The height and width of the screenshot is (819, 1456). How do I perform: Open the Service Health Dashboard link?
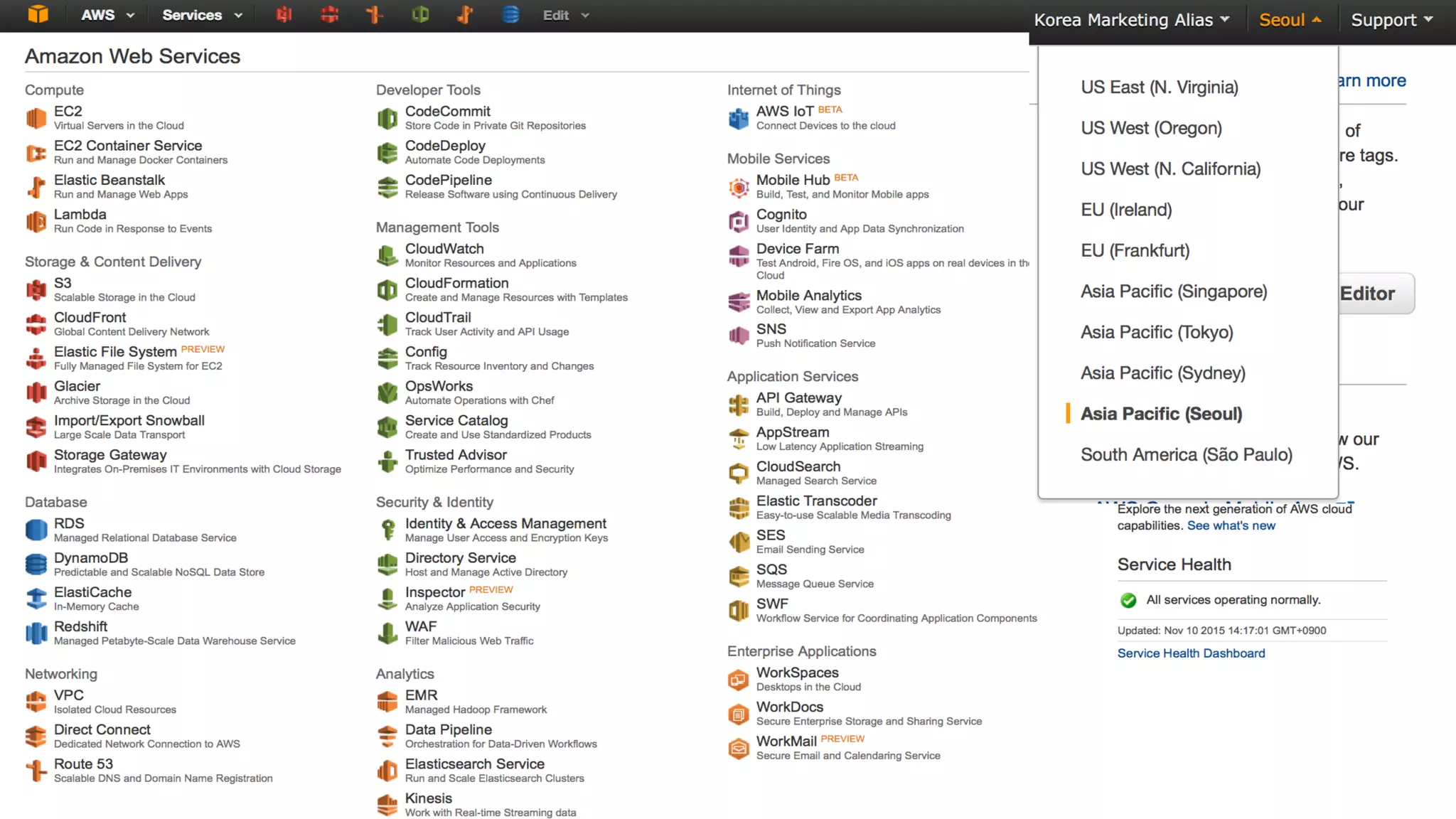[x=1191, y=653]
